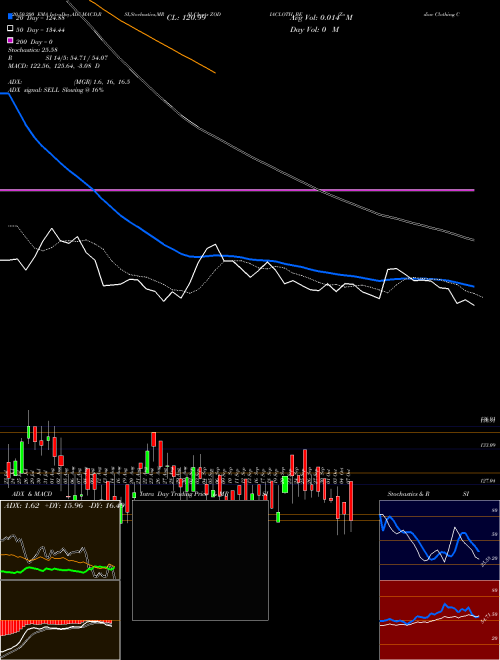Screen dimensions: 500x660
Task: Click the 127.94 price axis label
Action: 487,480
